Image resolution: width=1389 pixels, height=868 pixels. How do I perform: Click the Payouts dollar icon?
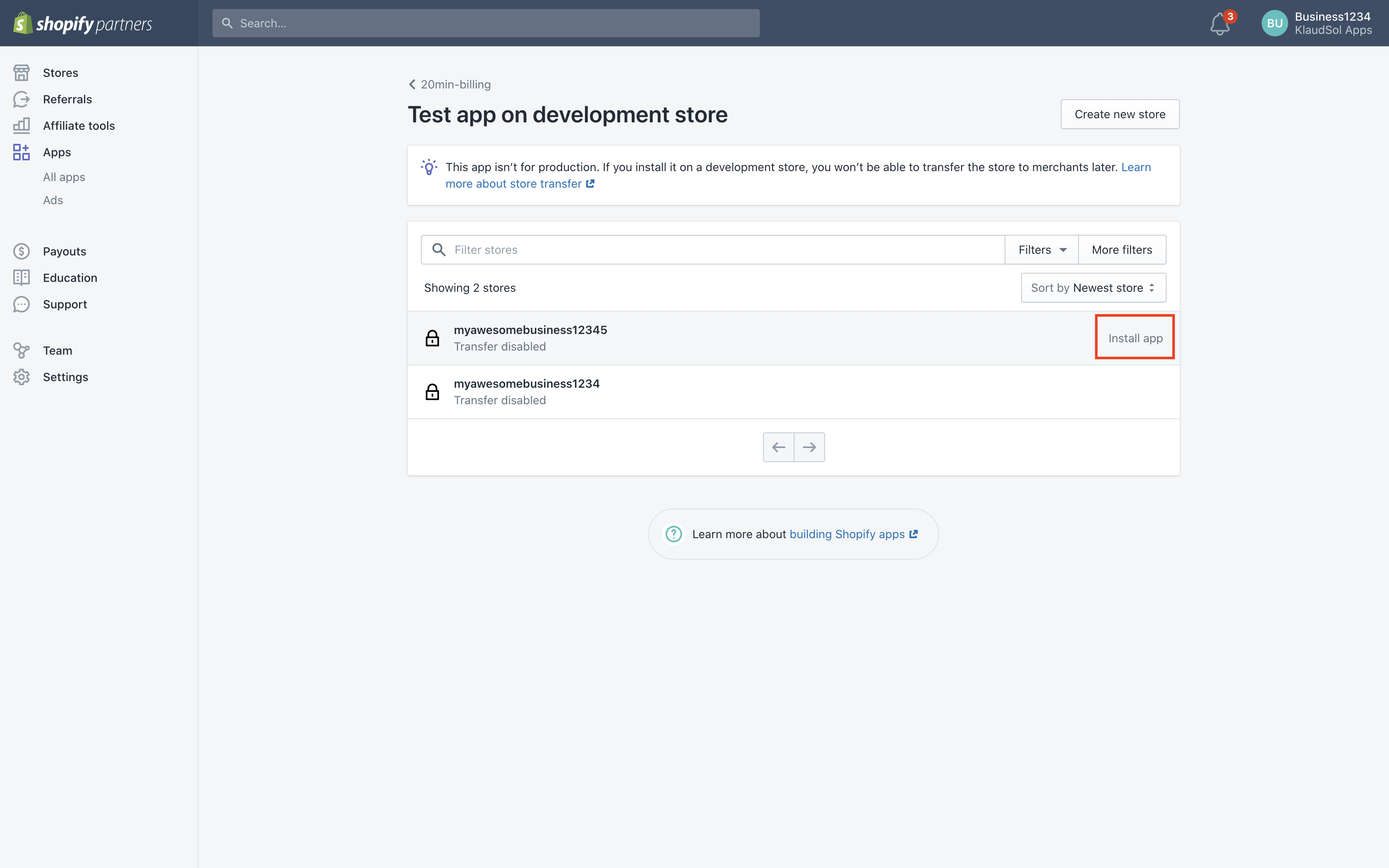(x=21, y=251)
